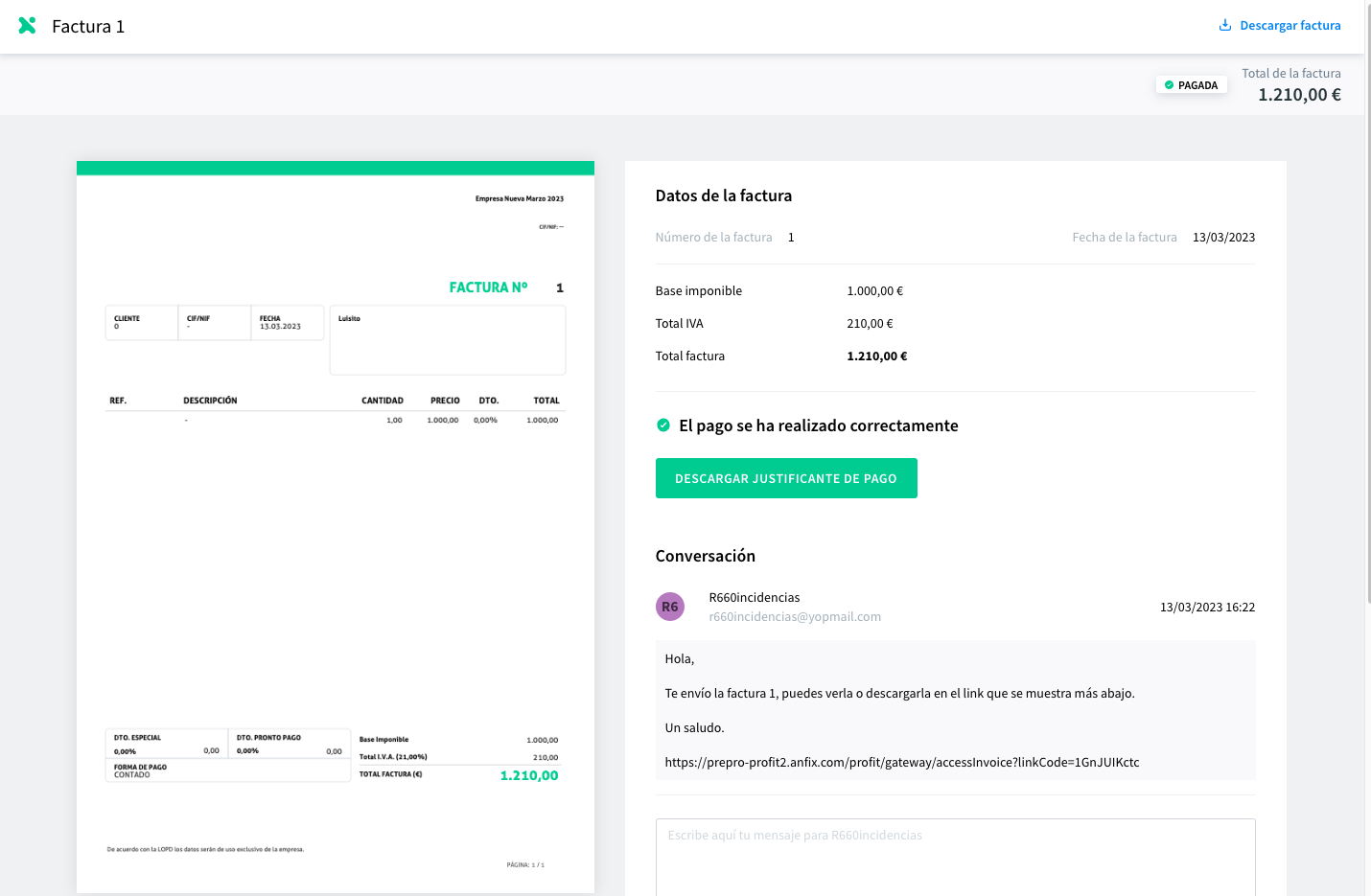Open the Descargar factura link
The height and width of the screenshot is (896, 1371).
pyautogui.click(x=1280, y=25)
